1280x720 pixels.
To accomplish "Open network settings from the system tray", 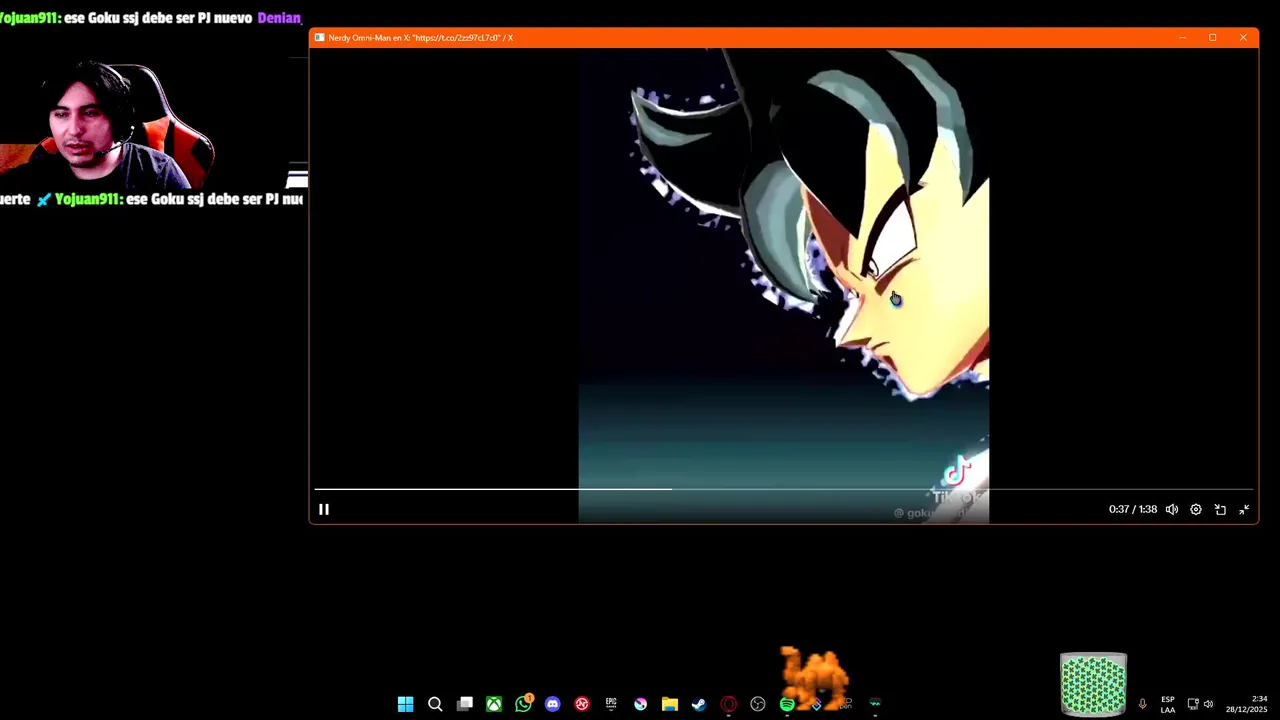I will point(1193,704).
